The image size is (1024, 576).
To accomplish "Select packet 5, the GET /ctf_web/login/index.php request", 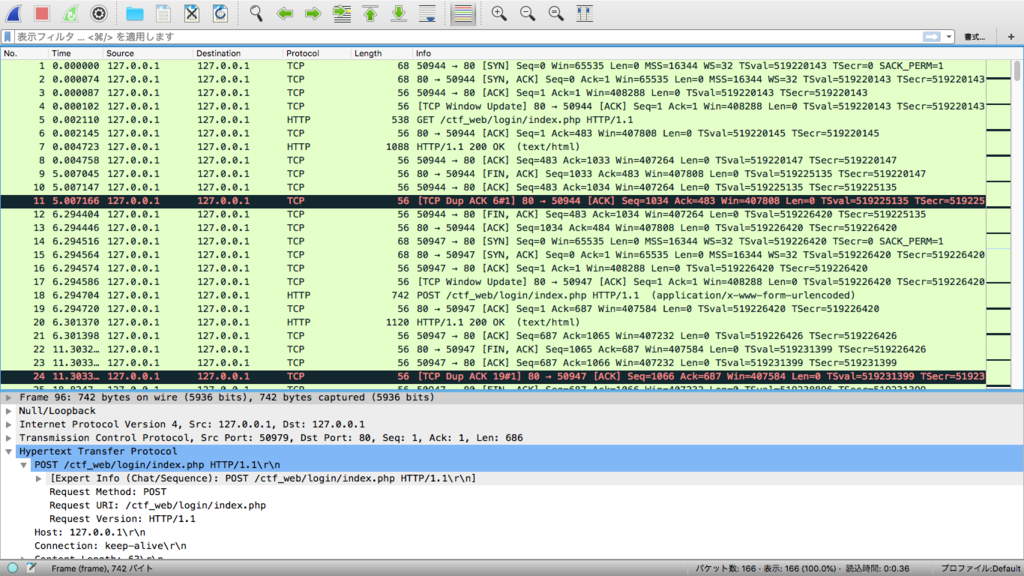I will pos(493,120).
